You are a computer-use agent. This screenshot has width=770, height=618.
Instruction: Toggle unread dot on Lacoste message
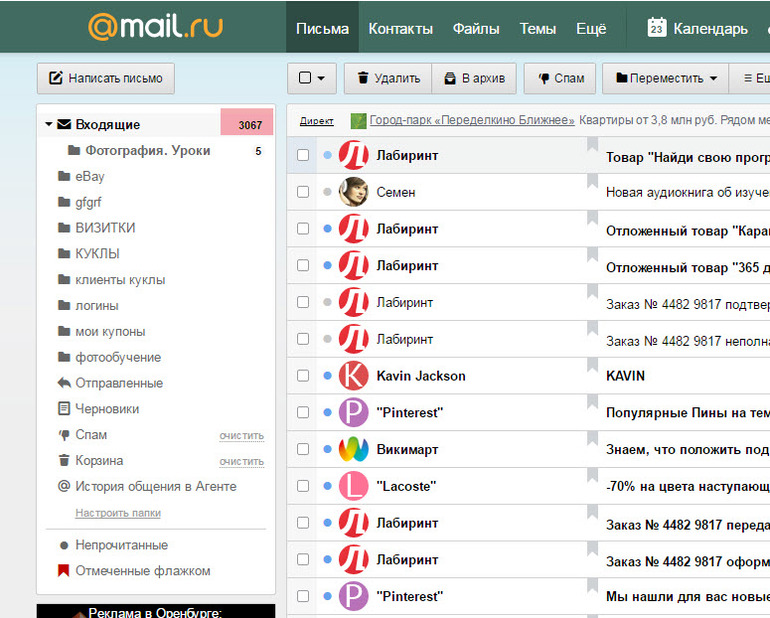[328, 486]
